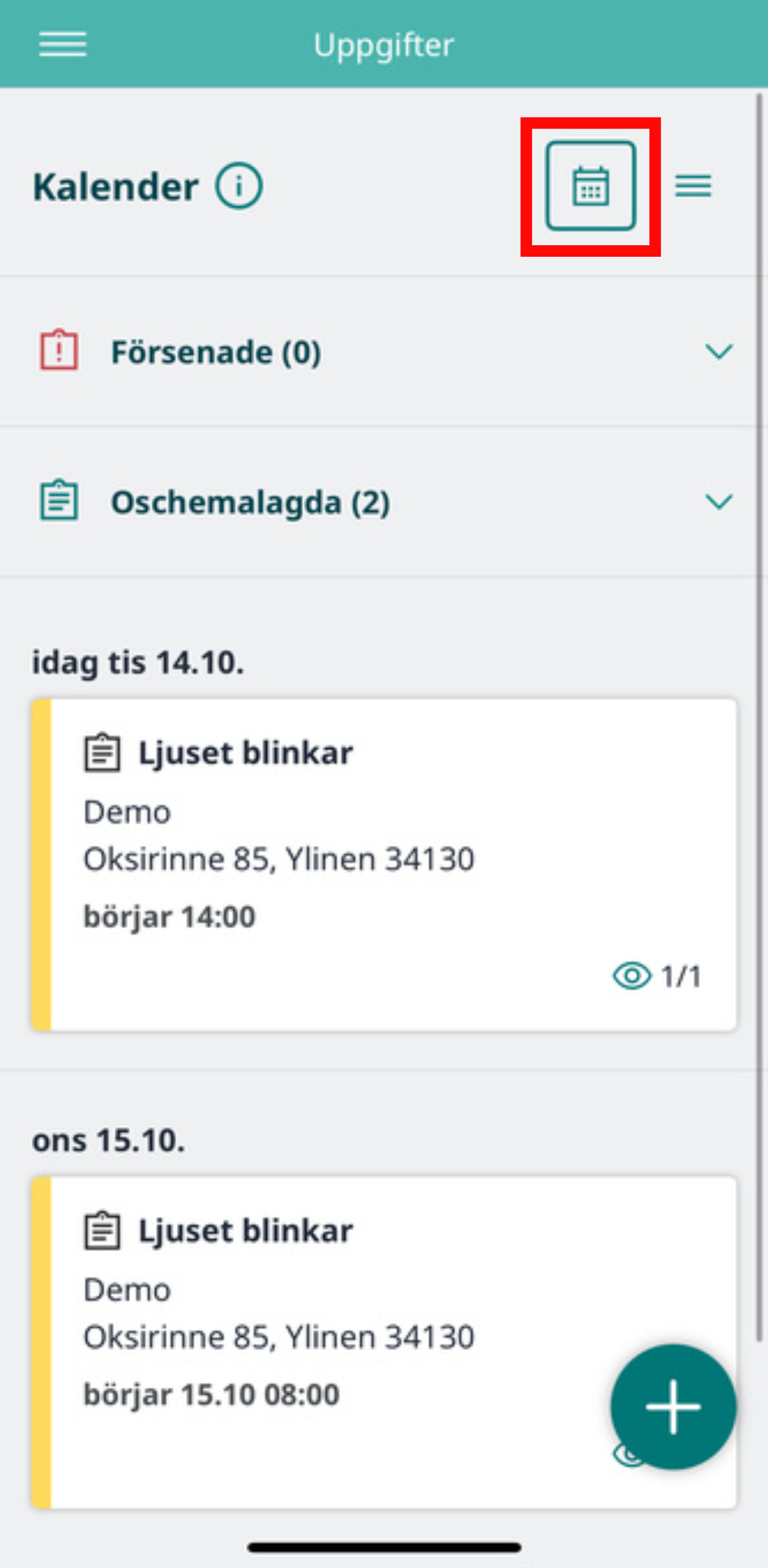Switch to list view icon

pos(693,185)
